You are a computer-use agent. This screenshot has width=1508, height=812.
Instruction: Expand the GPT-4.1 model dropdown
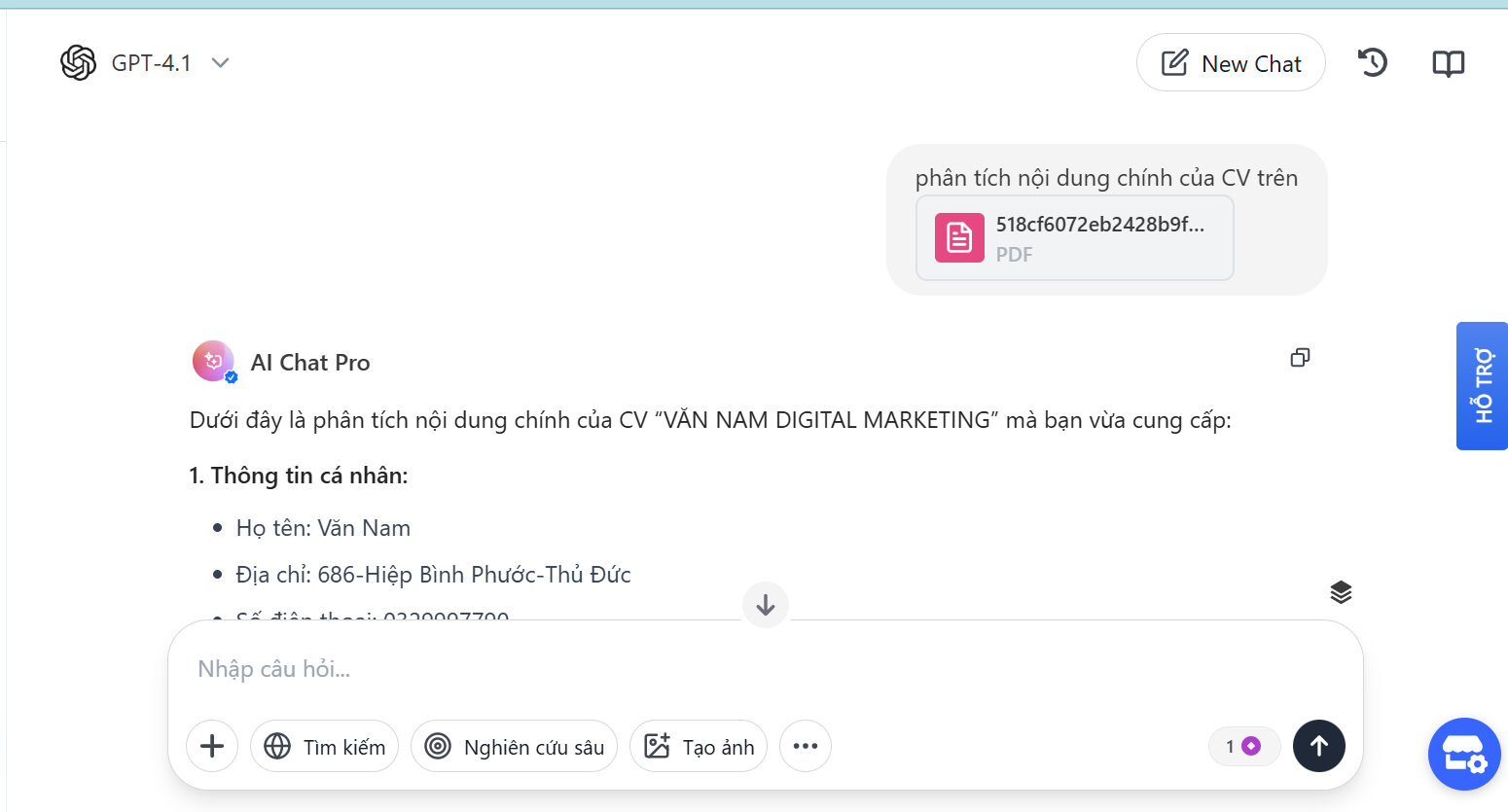[x=220, y=63]
